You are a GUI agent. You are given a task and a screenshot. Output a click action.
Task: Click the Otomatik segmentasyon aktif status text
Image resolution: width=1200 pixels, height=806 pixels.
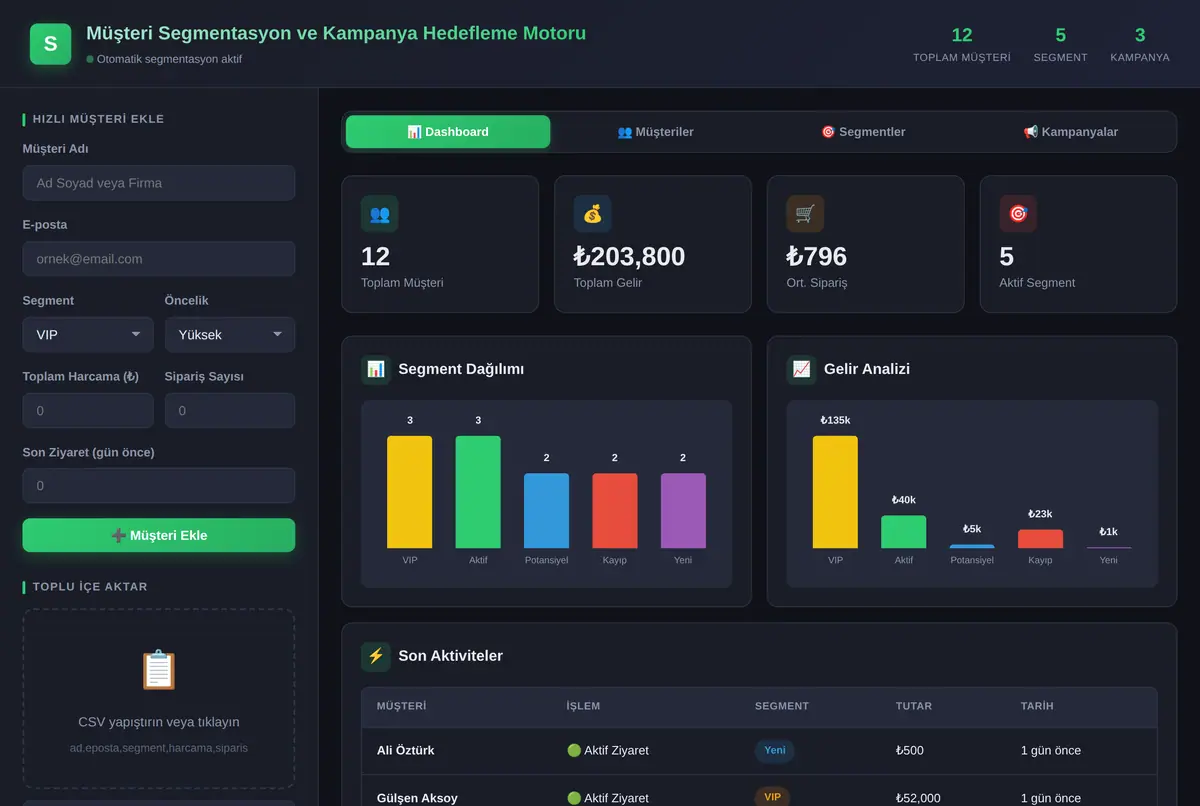coord(169,59)
